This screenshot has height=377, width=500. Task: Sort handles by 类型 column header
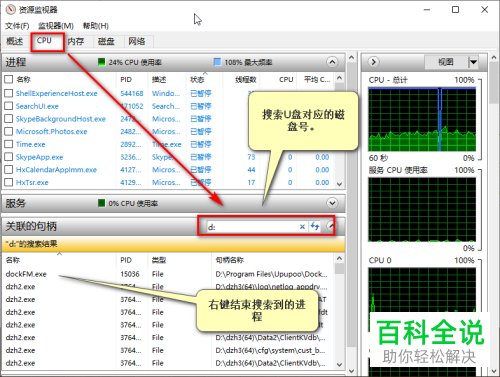[159, 260]
